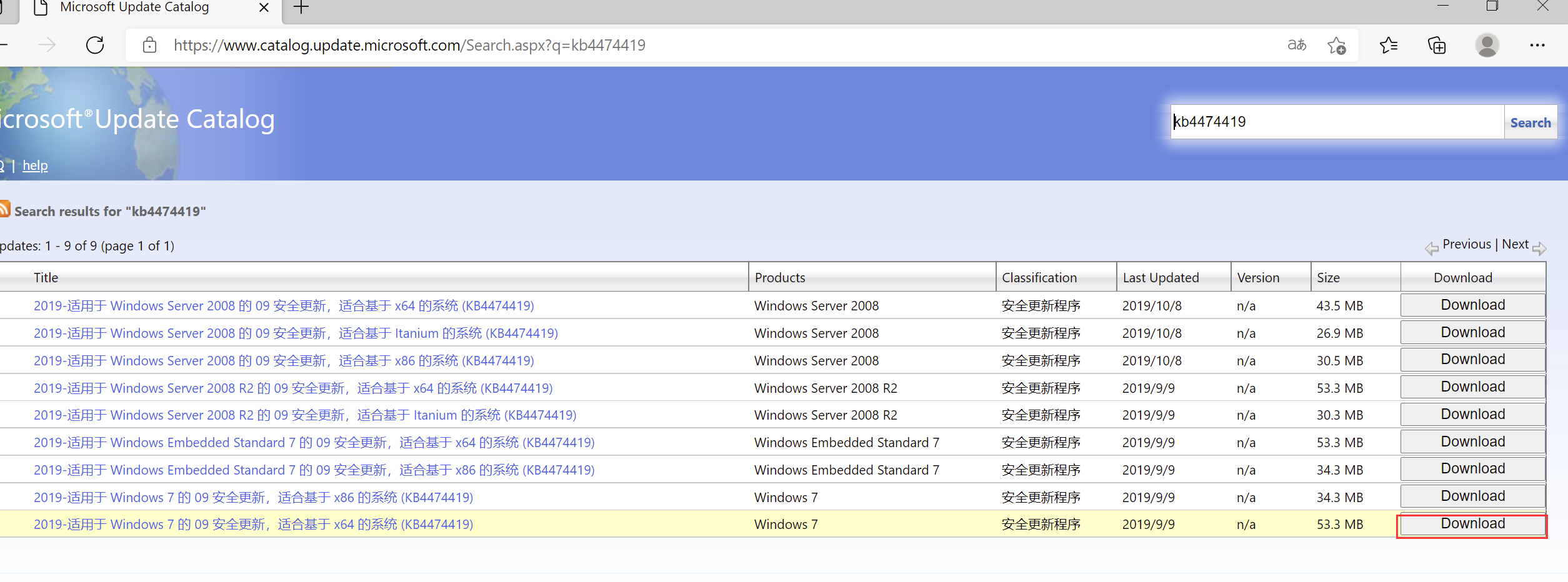
Task: Download the Windows 7 x64 update
Action: [x=1472, y=523]
